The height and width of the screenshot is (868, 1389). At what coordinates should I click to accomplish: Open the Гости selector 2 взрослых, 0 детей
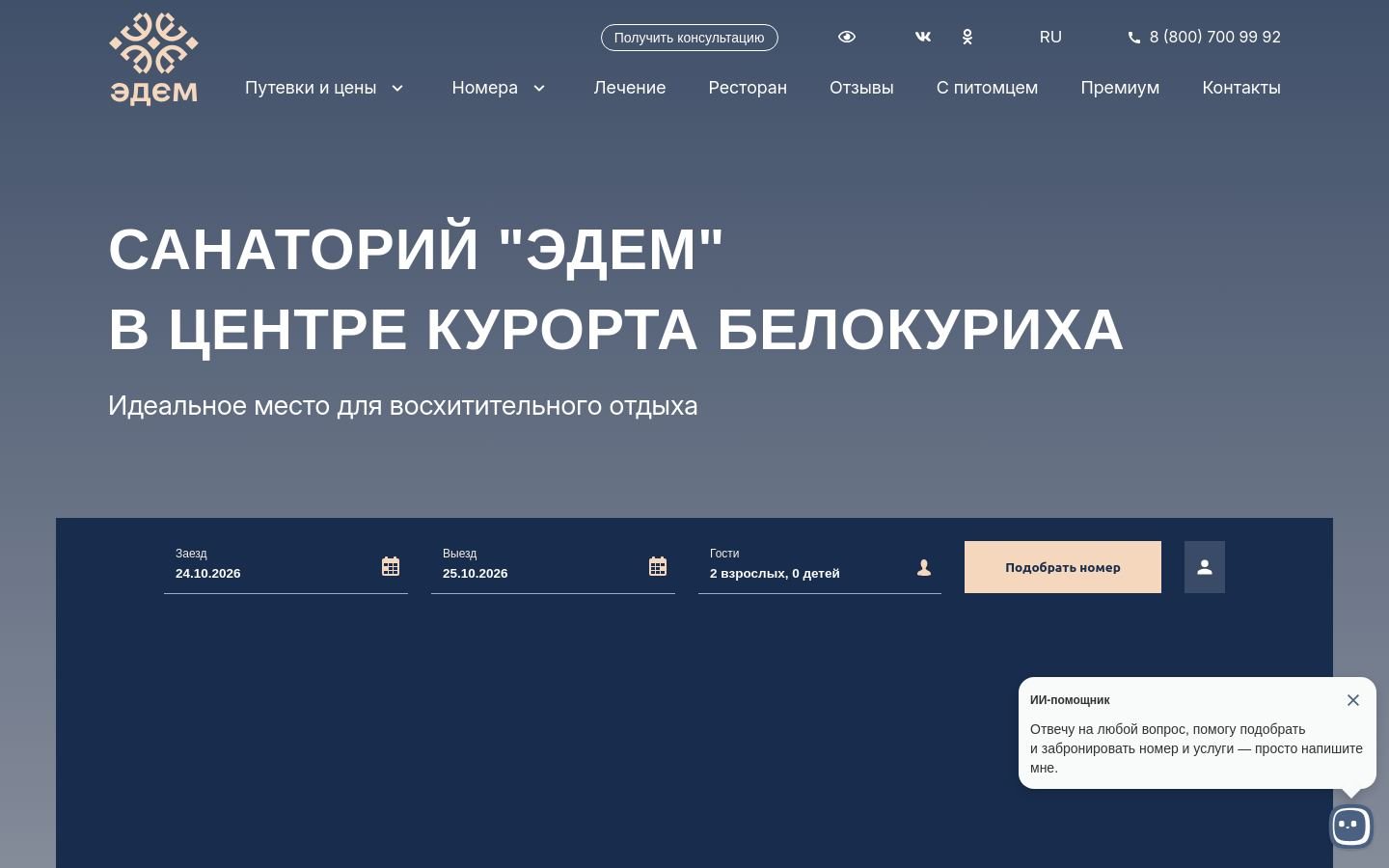click(x=820, y=567)
